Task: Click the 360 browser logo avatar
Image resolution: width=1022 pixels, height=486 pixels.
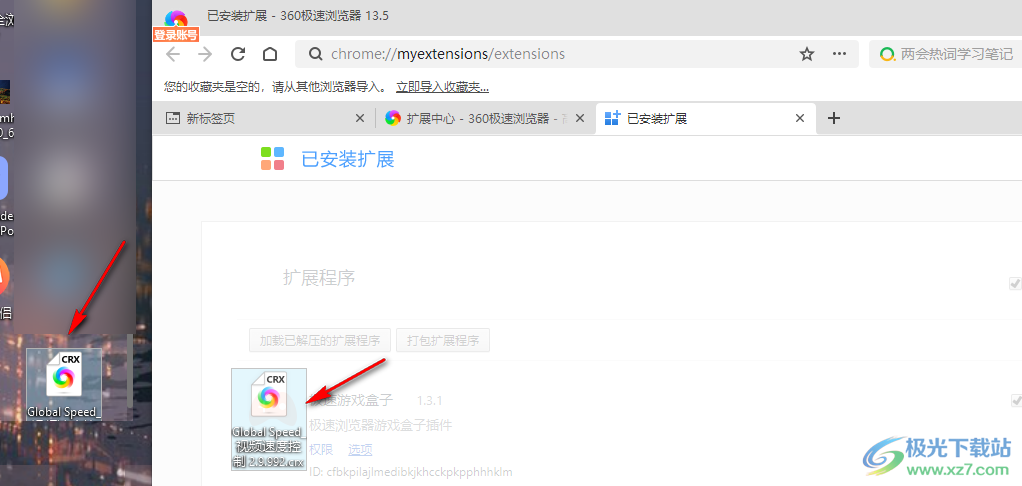Action: pyautogui.click(x=176, y=19)
